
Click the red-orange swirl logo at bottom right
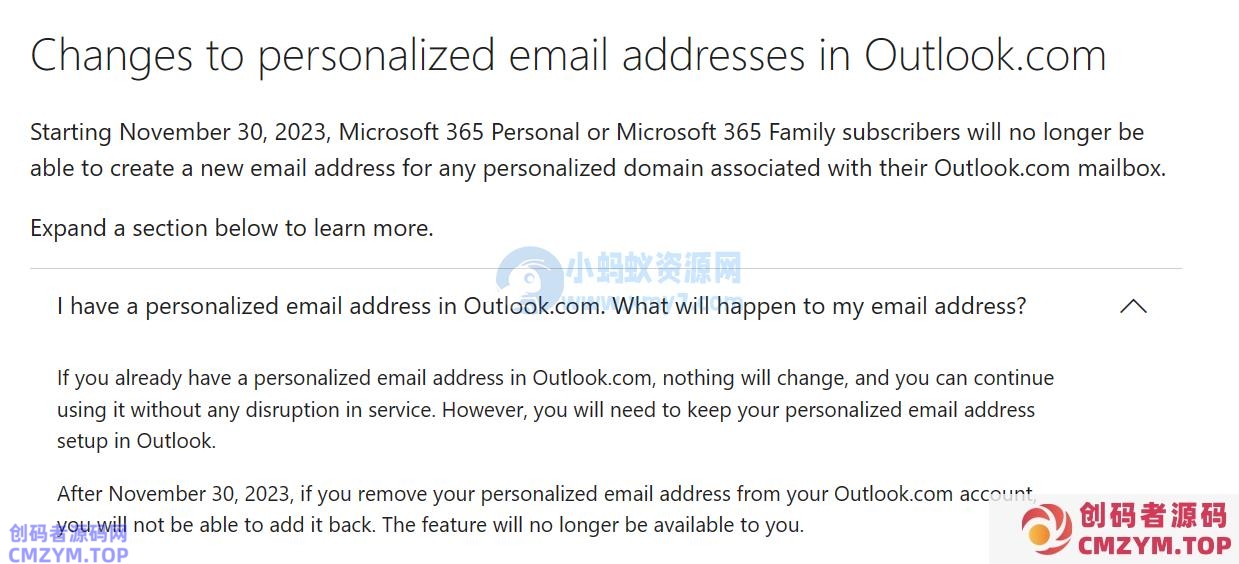[1045, 529]
